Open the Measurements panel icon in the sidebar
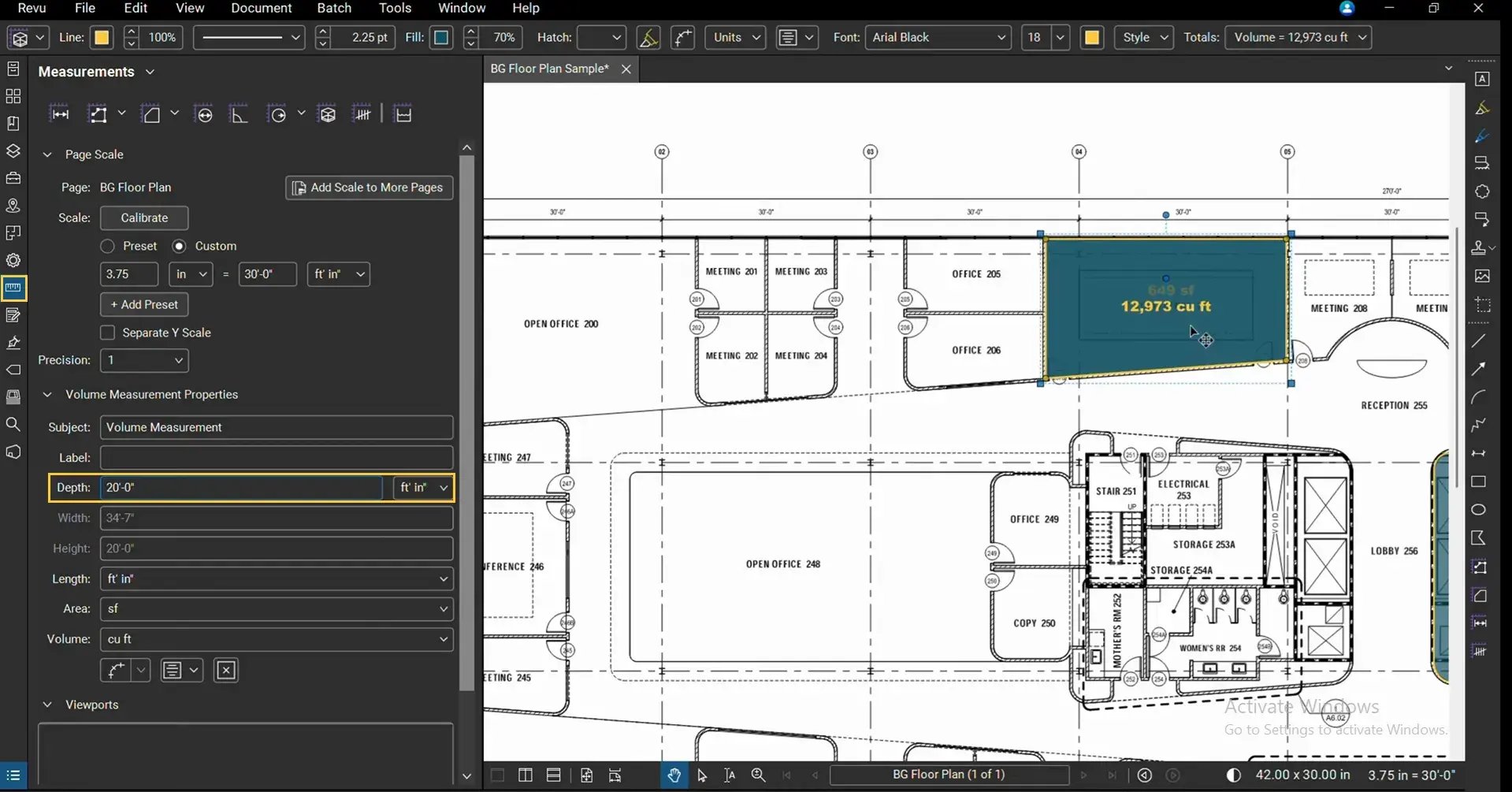 tap(13, 288)
